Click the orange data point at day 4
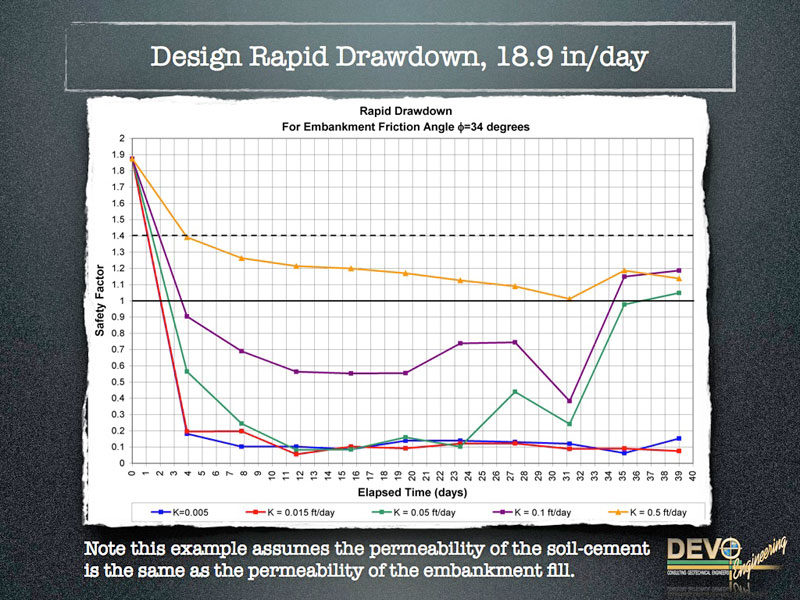Screen dimensions: 800x600 click(x=187, y=237)
